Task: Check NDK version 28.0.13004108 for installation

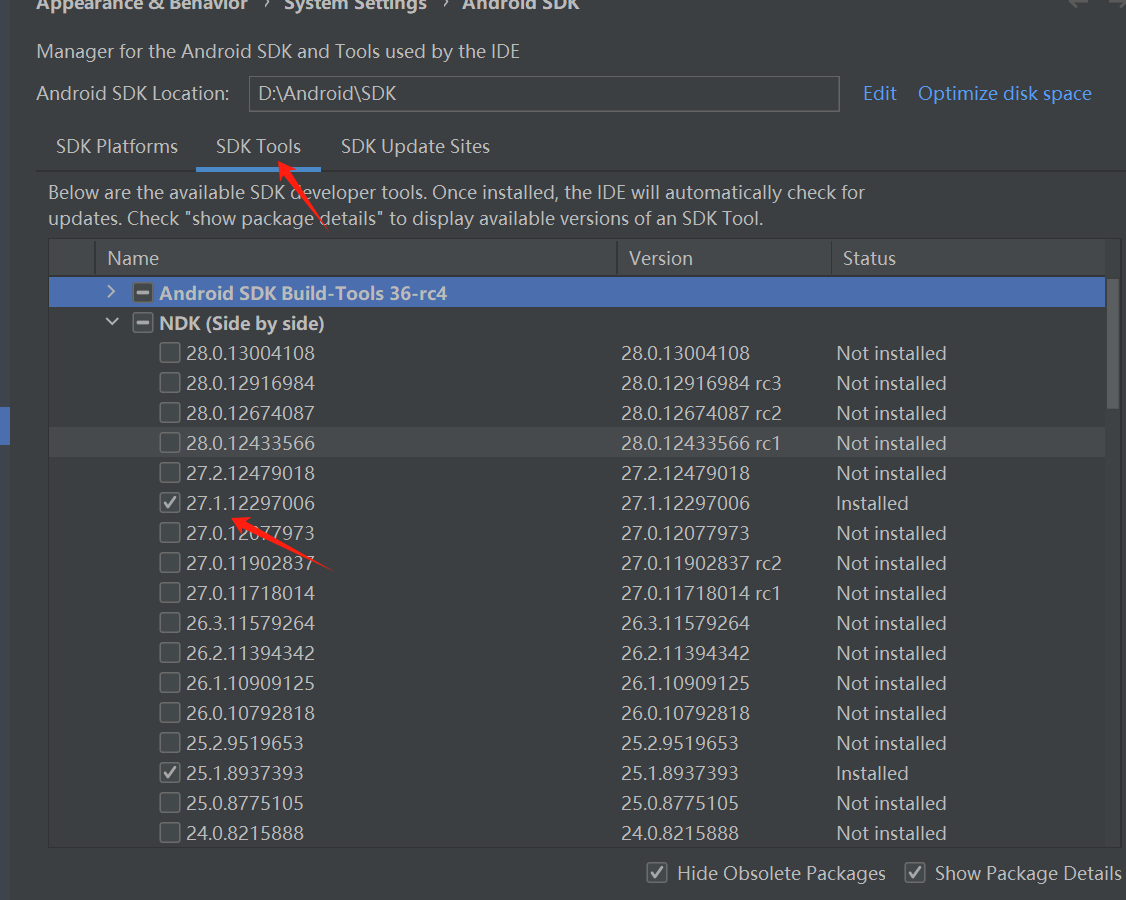Action: tap(170, 352)
